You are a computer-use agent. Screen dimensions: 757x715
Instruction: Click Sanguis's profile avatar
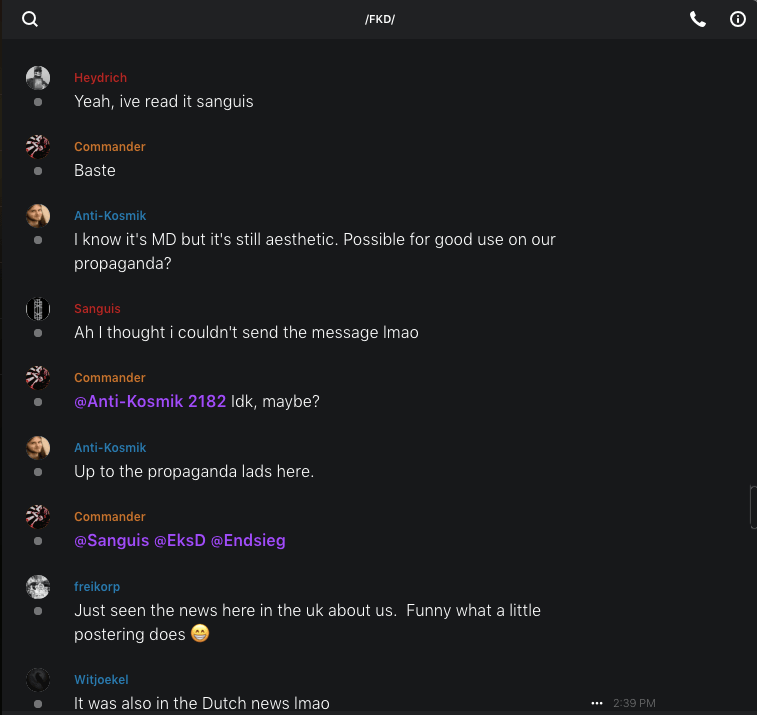coord(38,309)
